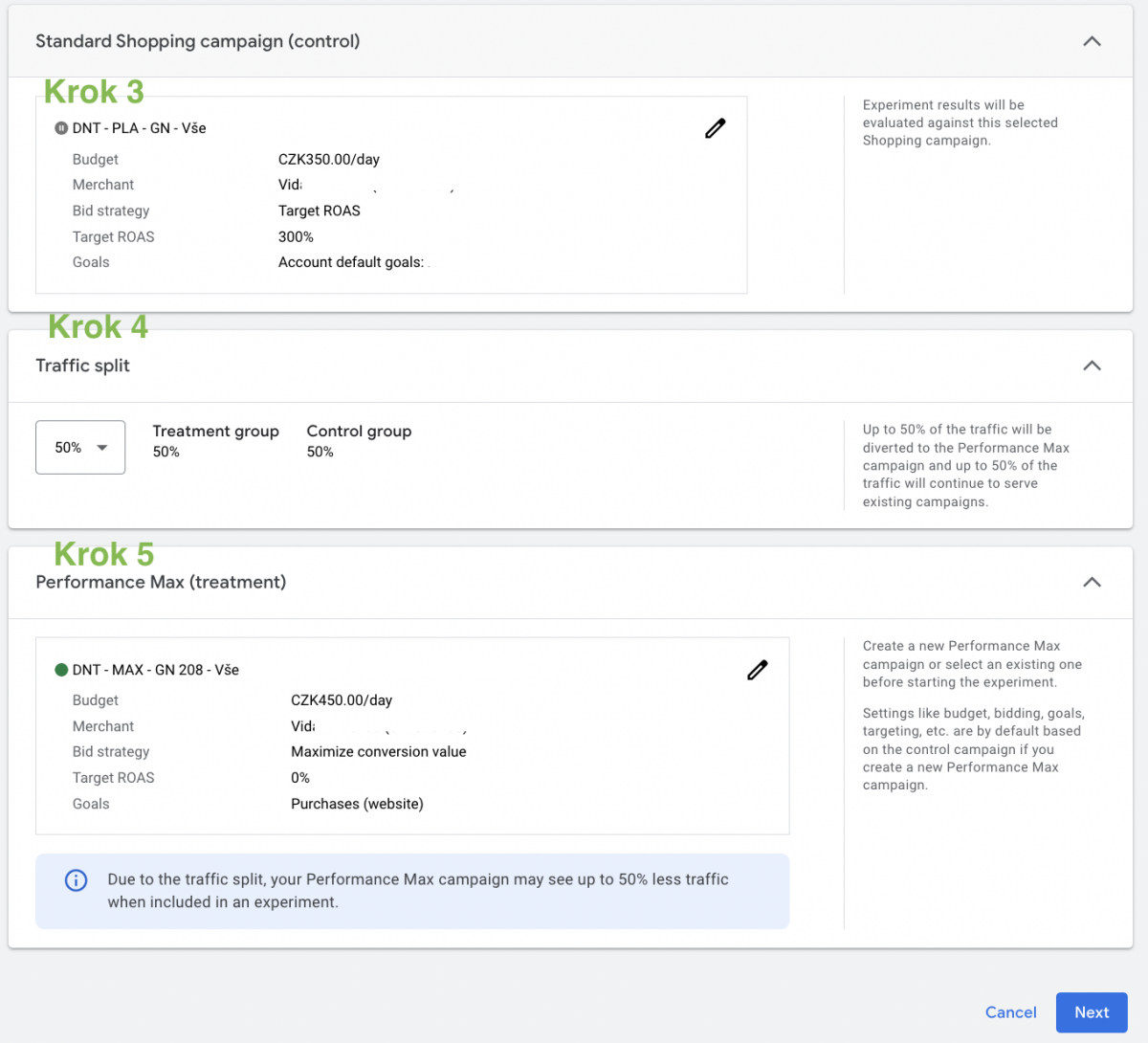Select campaign name DNT - PLA - GN - Vše
This screenshot has height=1043, width=1148.
(140, 128)
